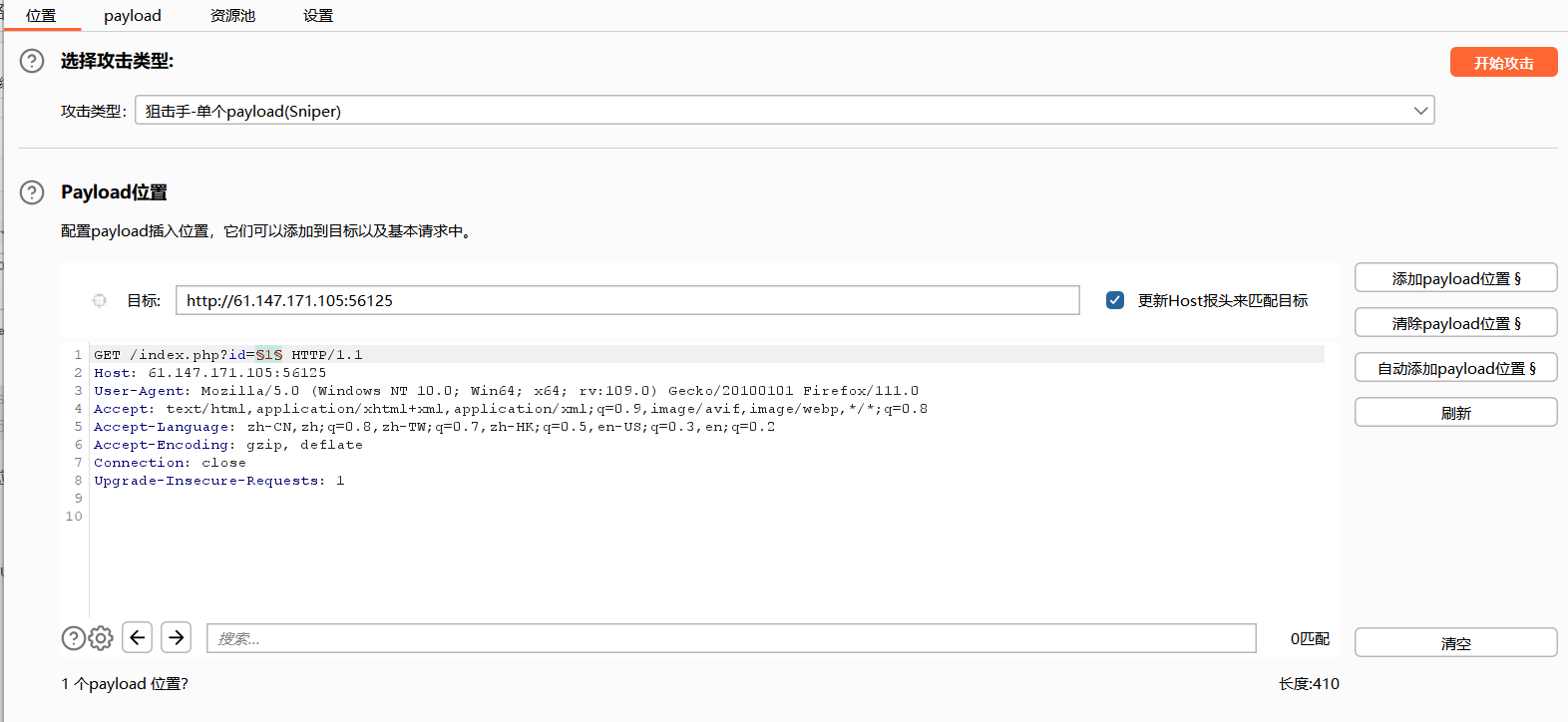This screenshot has width=1568, height=722.
Task: Go to previous search match arrow
Action: 138,637
